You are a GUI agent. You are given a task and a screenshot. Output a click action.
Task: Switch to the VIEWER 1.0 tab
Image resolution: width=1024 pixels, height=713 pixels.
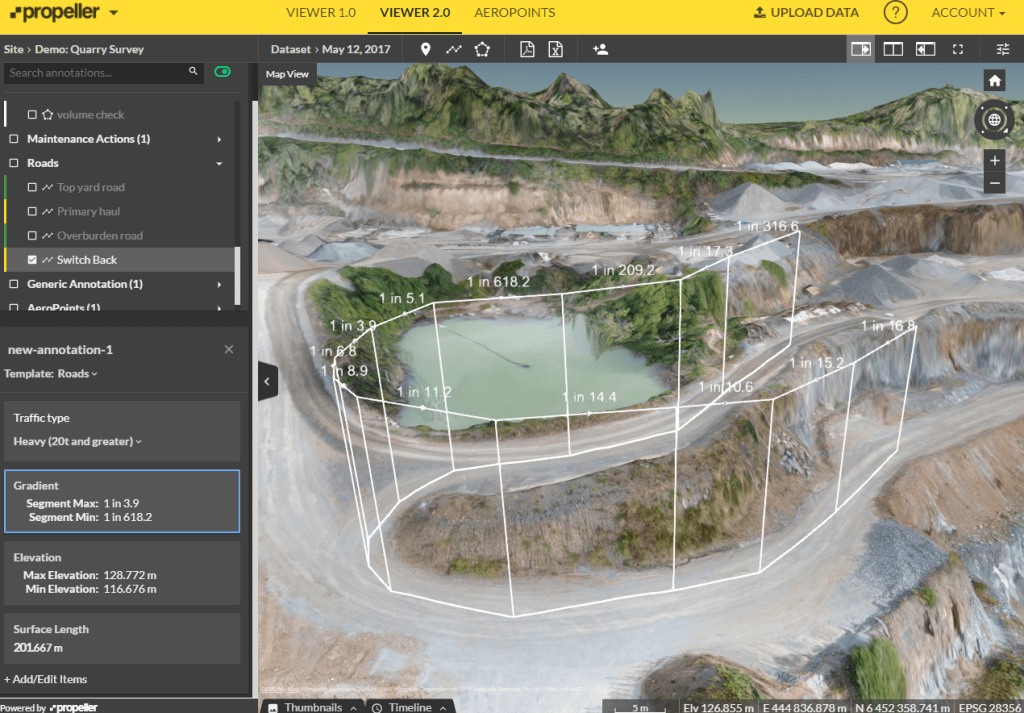point(320,13)
